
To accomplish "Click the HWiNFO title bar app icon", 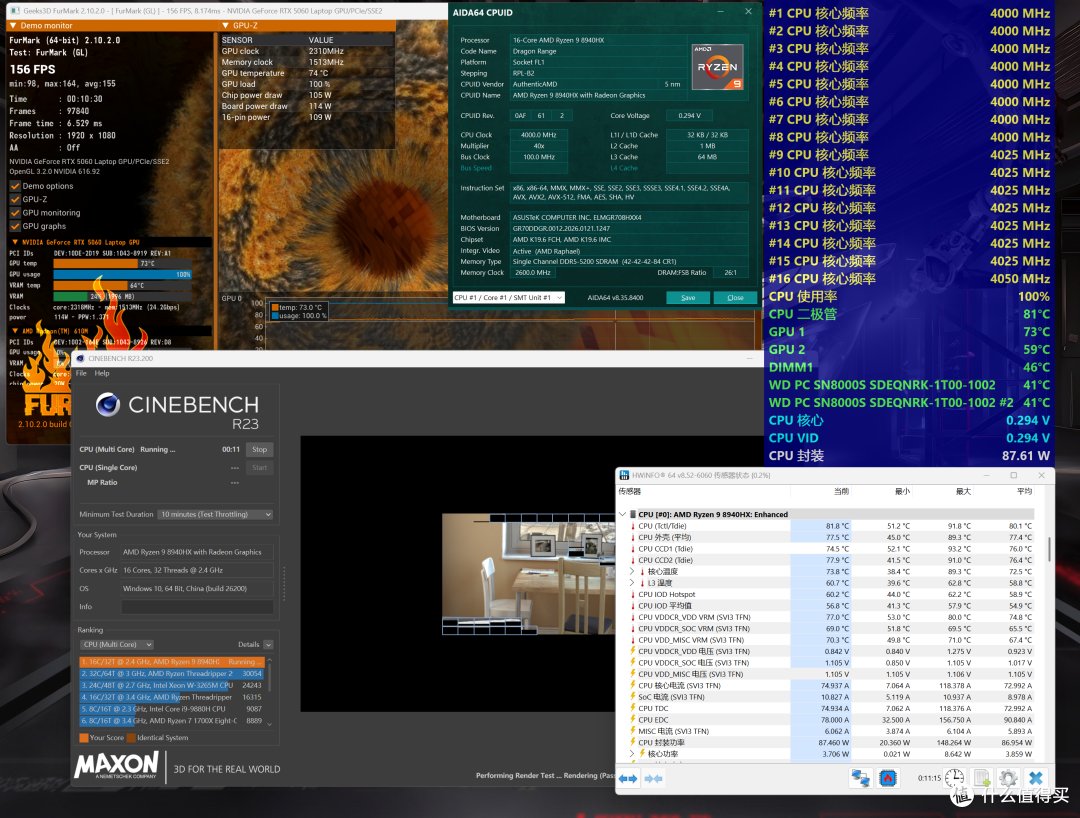I will tap(624, 475).
